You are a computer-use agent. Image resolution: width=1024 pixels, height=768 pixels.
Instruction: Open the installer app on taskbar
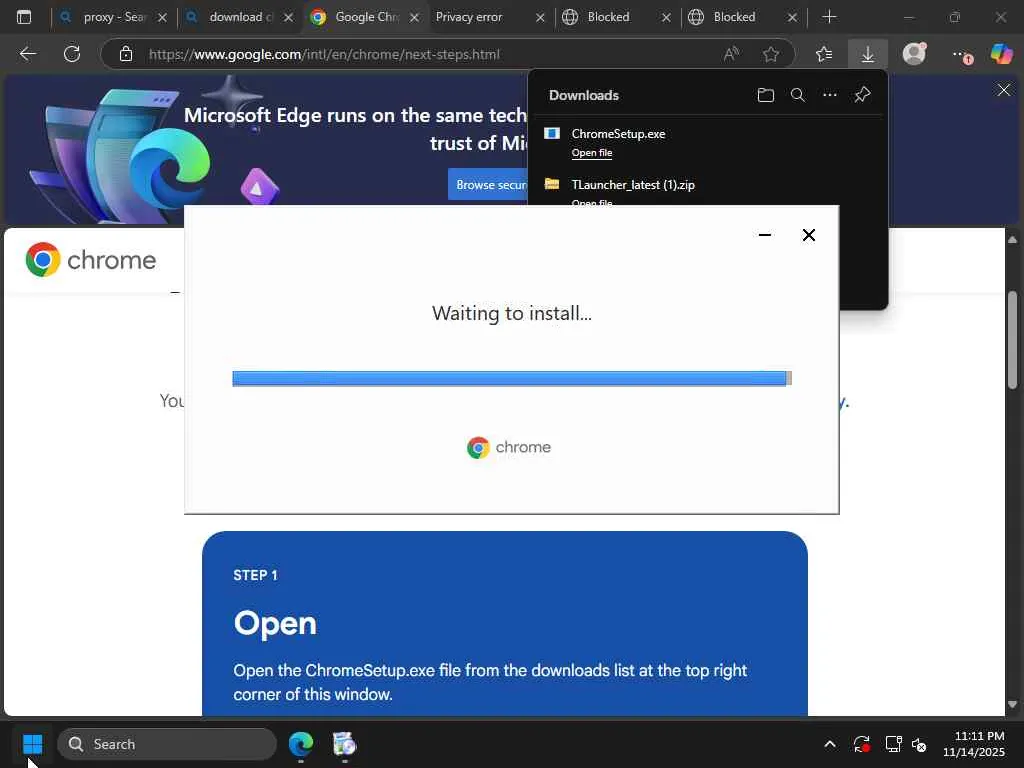click(344, 744)
